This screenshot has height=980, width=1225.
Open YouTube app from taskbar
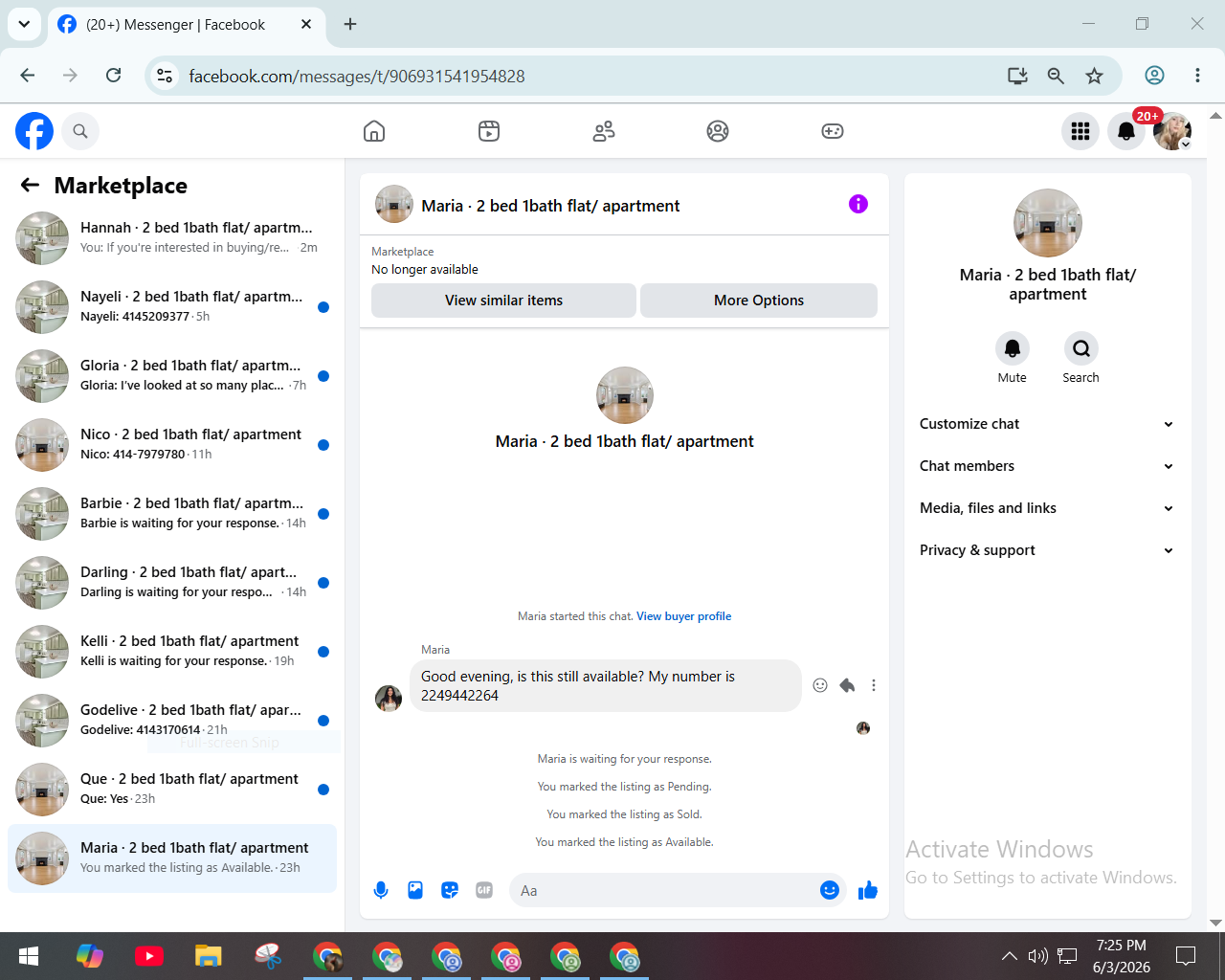(x=149, y=956)
